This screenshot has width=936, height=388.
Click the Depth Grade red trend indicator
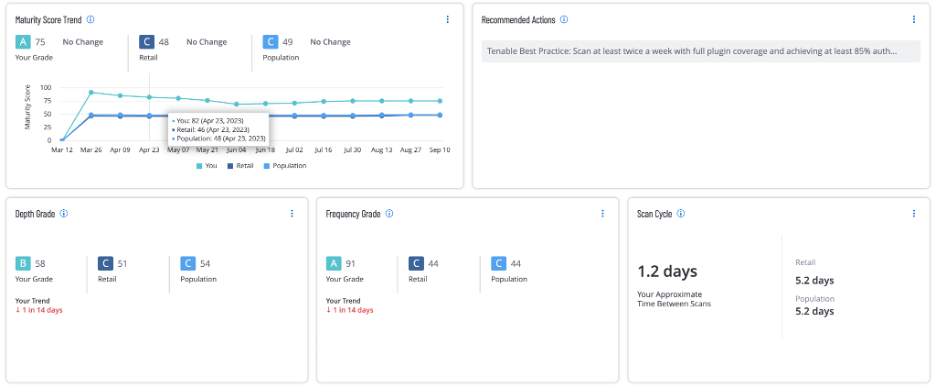[x=39, y=310]
